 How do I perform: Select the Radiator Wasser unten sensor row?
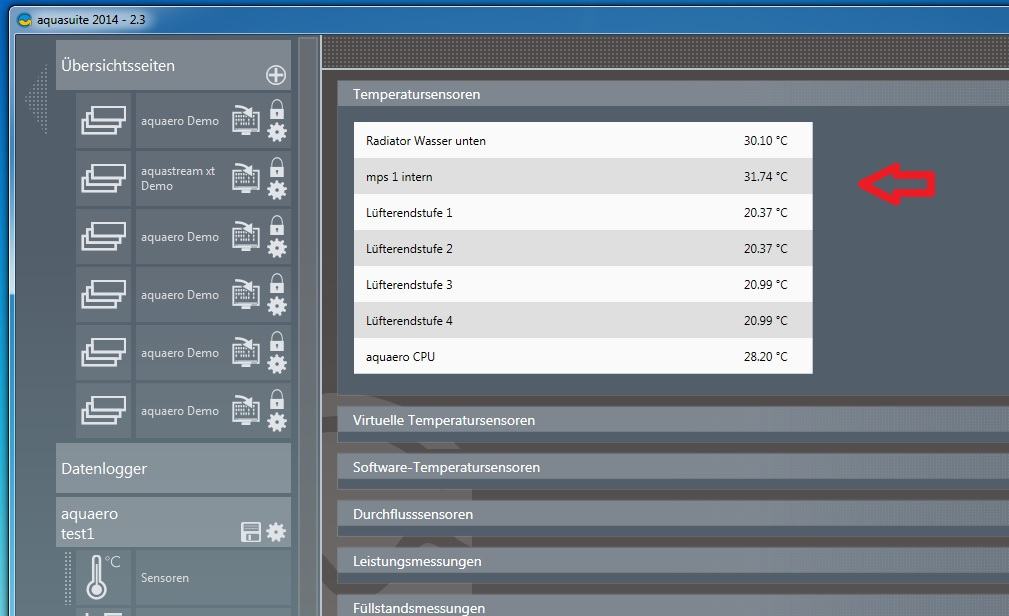coord(583,140)
